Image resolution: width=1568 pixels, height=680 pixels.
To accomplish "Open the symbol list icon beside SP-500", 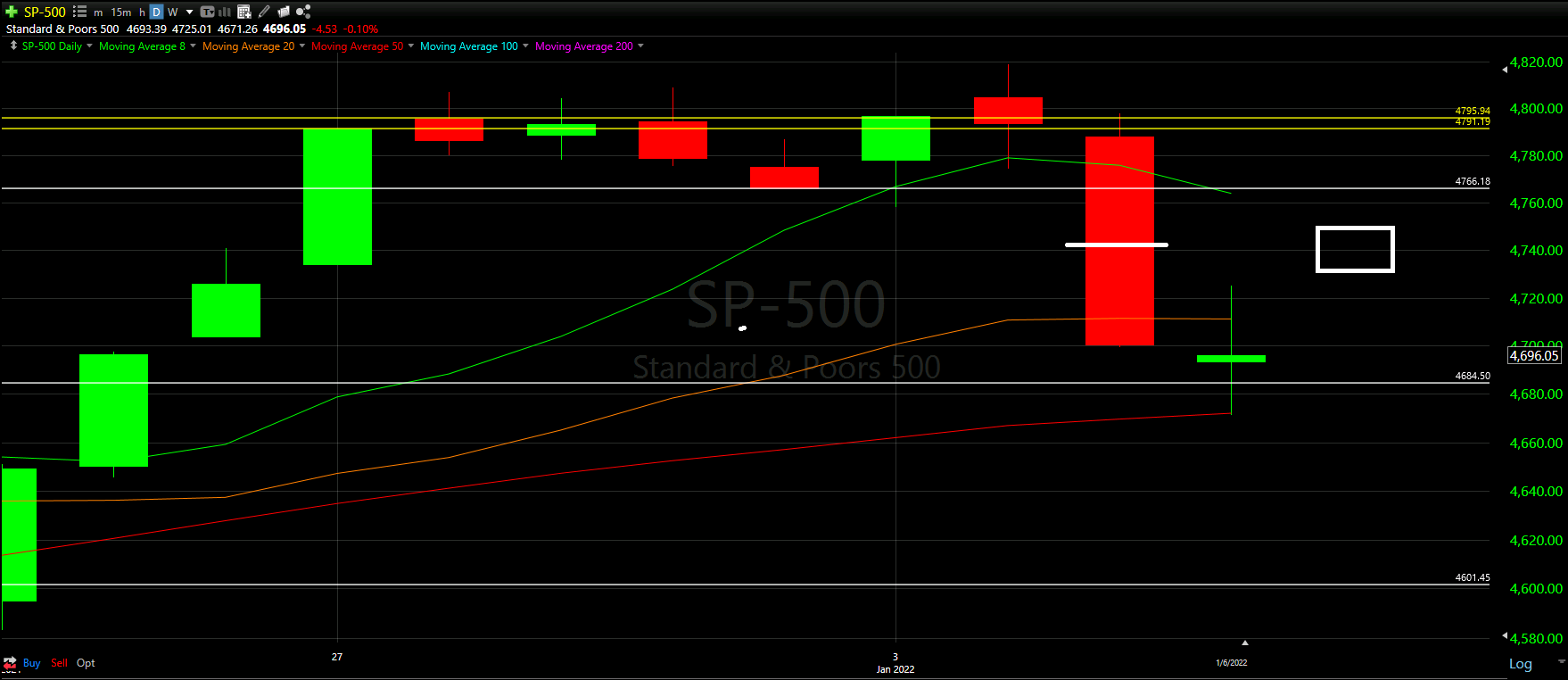I will click(79, 12).
